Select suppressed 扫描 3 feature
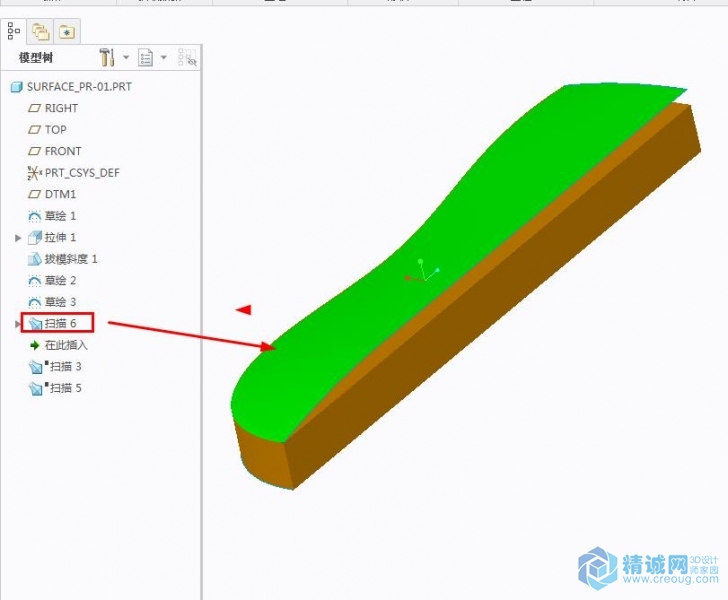The height and width of the screenshot is (600, 728). (x=65, y=366)
